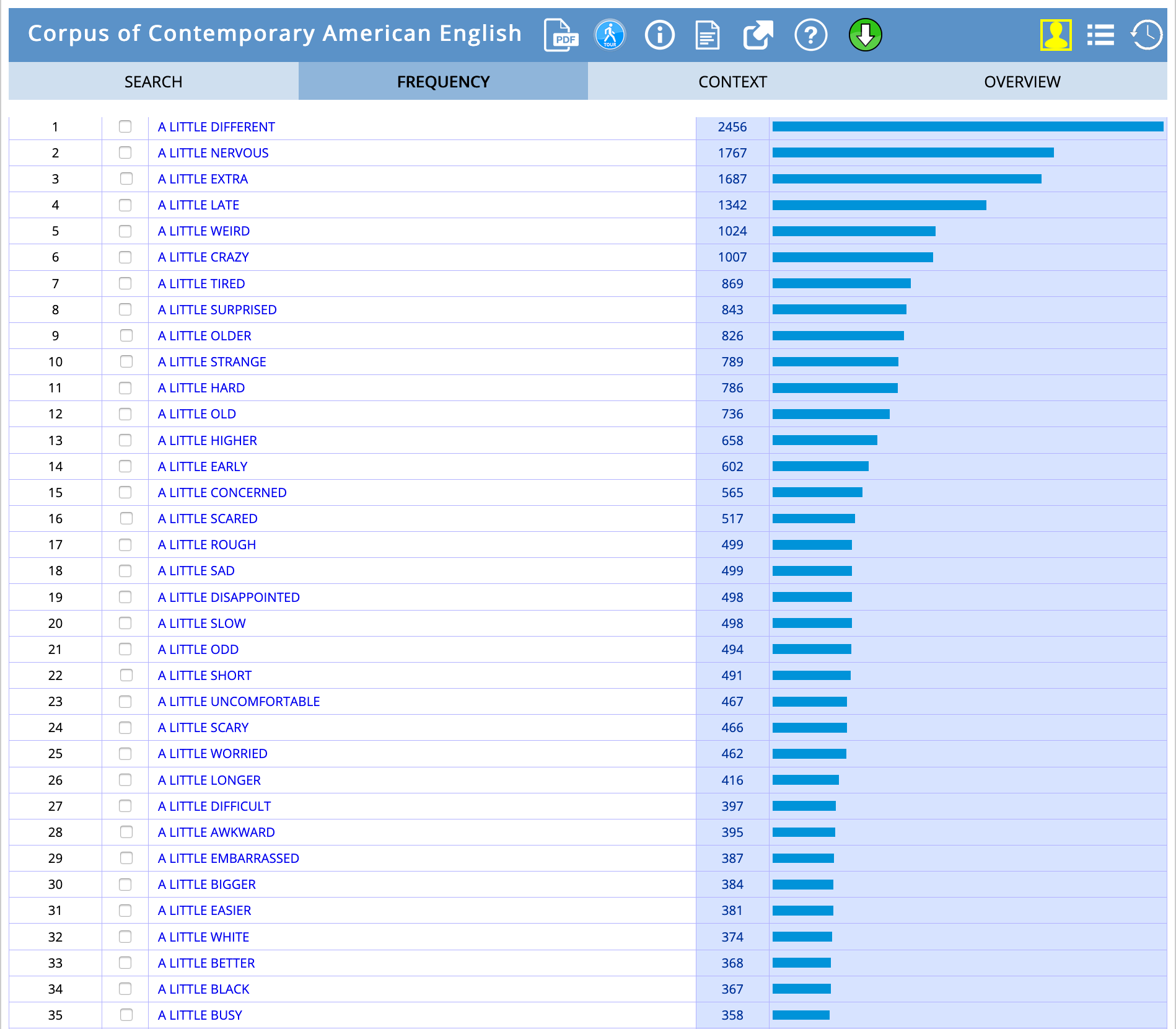Open the search history clock icon
This screenshot has height=1029, width=1176.
pos(1147,35)
